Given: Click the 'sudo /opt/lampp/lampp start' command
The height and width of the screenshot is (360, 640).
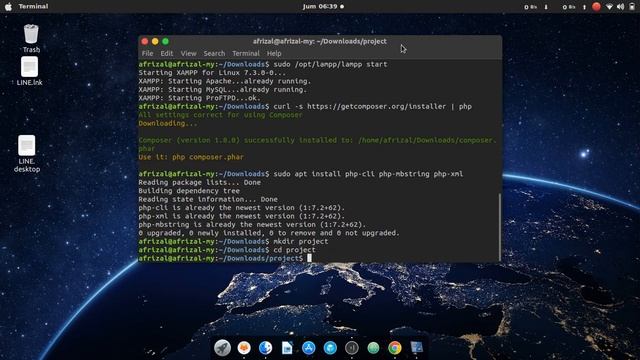Looking at the screenshot, I should (330, 64).
